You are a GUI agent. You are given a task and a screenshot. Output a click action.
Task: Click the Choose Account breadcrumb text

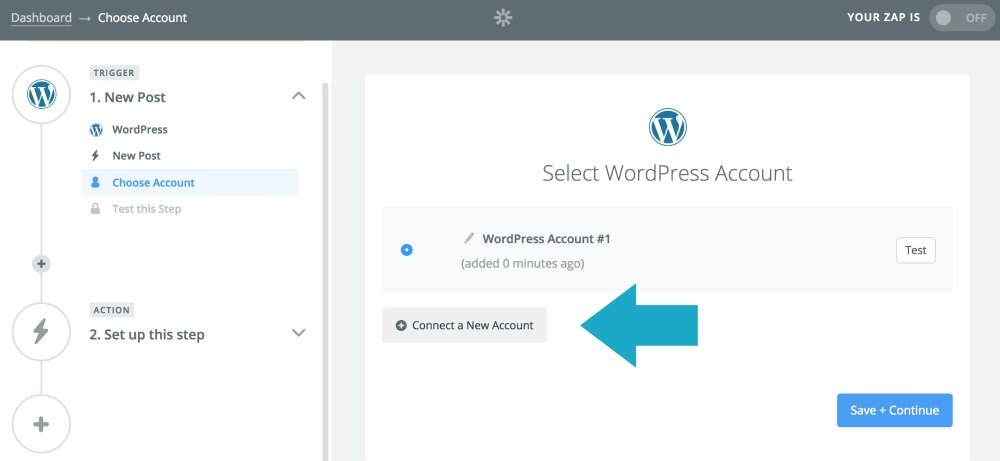tap(142, 18)
